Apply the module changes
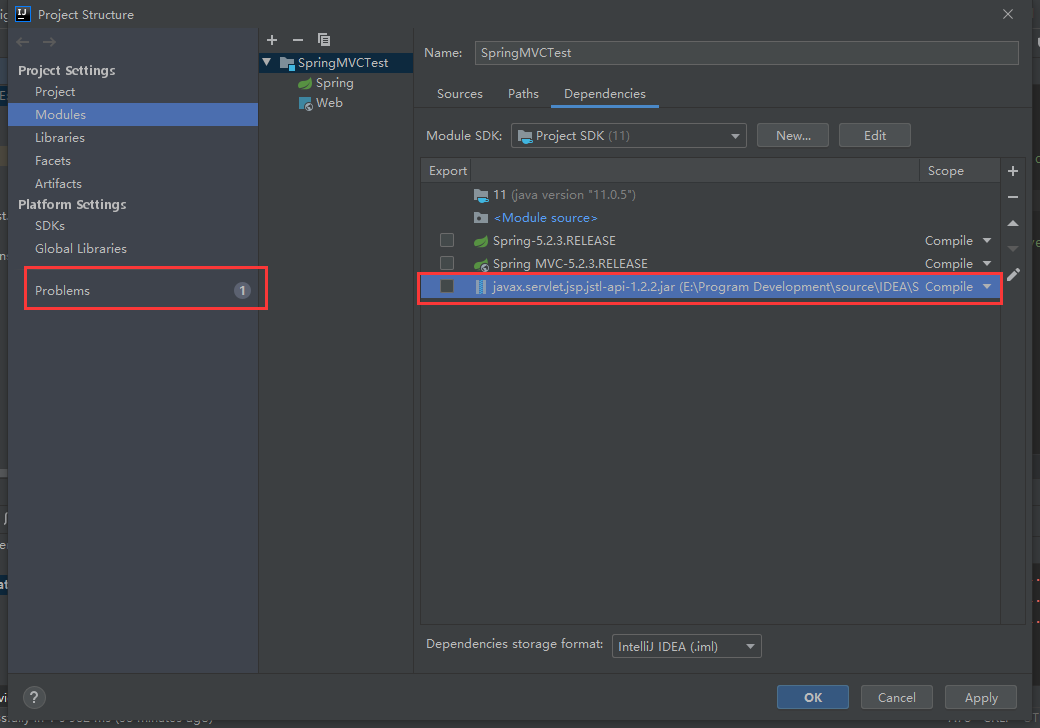 click(980, 697)
